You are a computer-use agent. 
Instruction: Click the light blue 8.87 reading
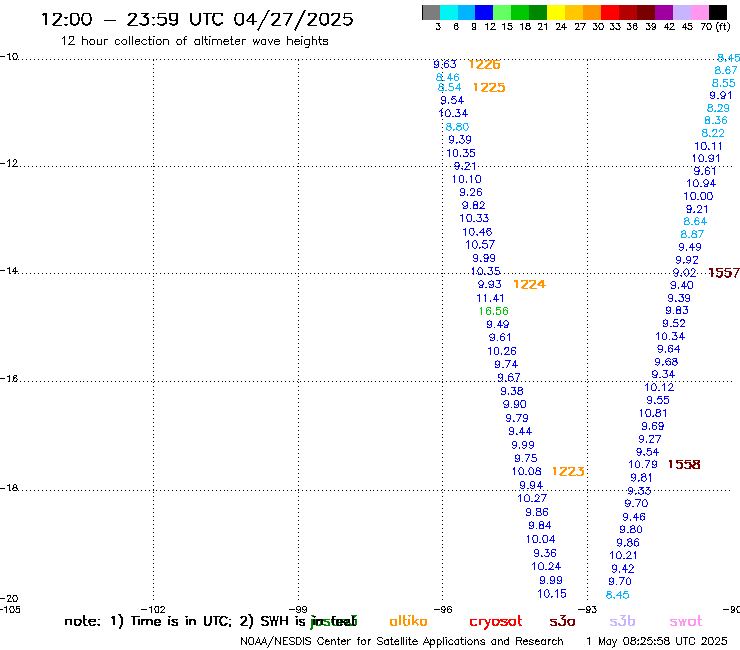692,234
